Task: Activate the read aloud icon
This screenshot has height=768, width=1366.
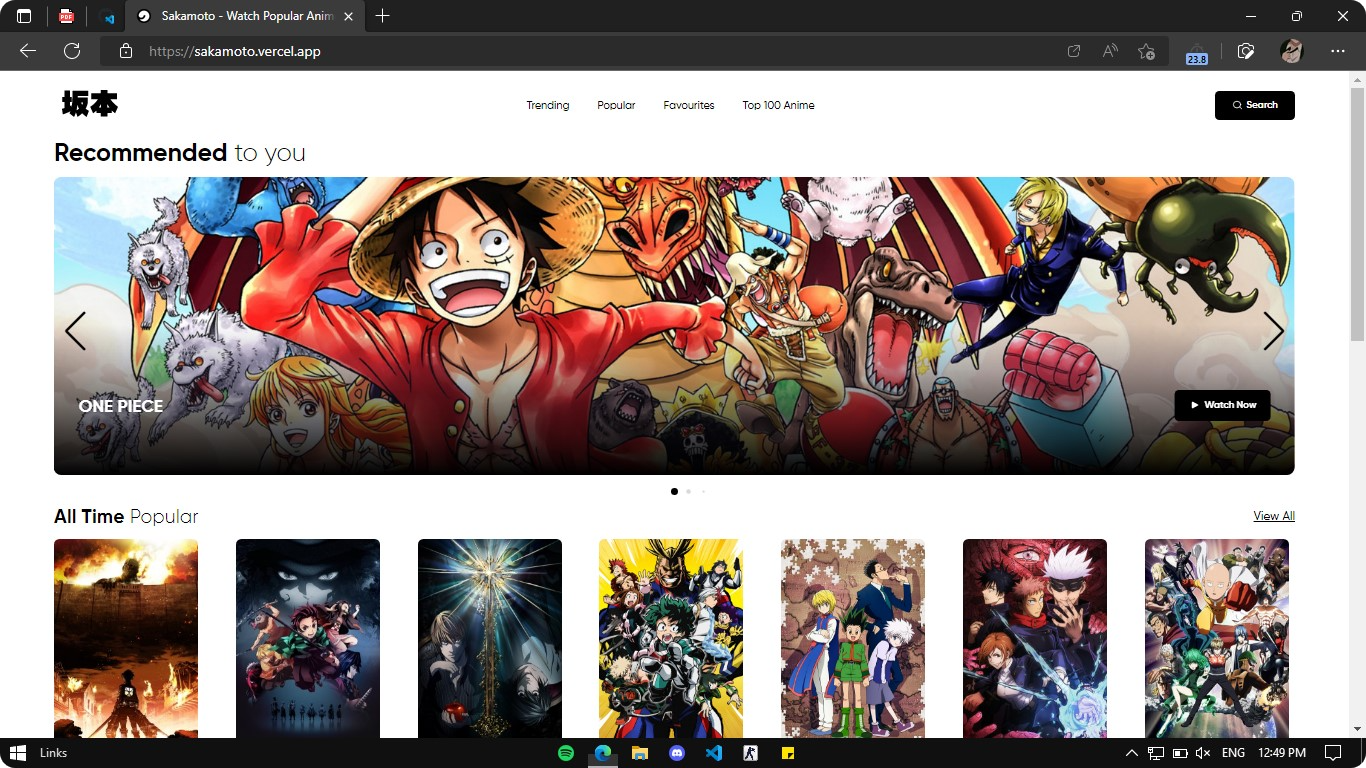Action: coord(1109,50)
